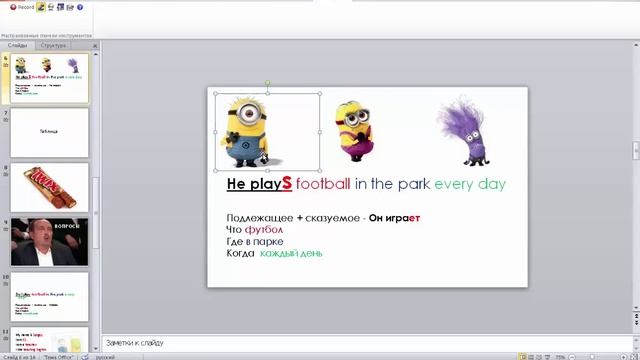Click the thumbnail pane scroll up arrow
The image size is (640, 360).
click(x=96, y=54)
